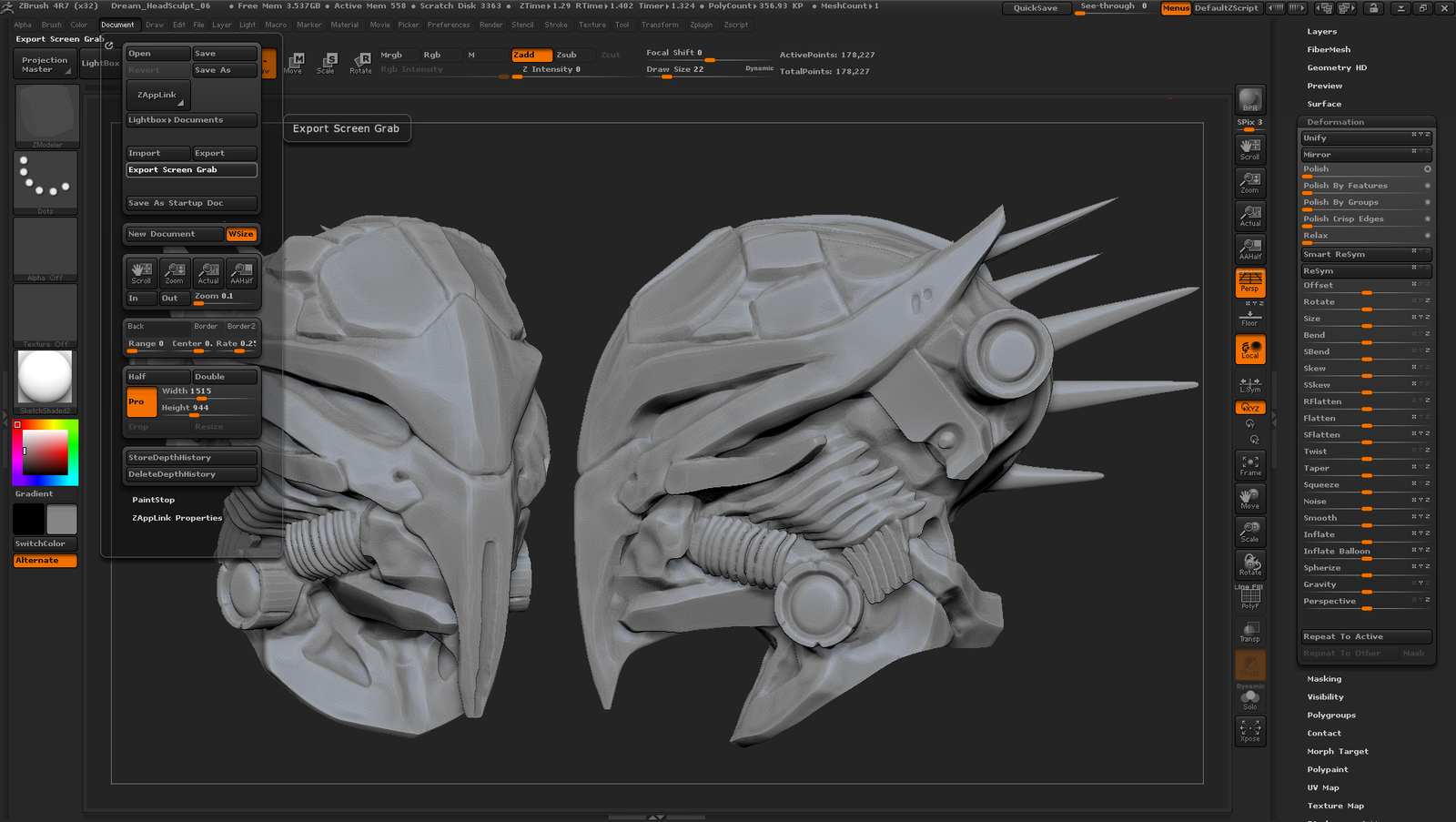1456x822 pixels.
Task: Click Export Screen Grab button
Action: [191, 170]
